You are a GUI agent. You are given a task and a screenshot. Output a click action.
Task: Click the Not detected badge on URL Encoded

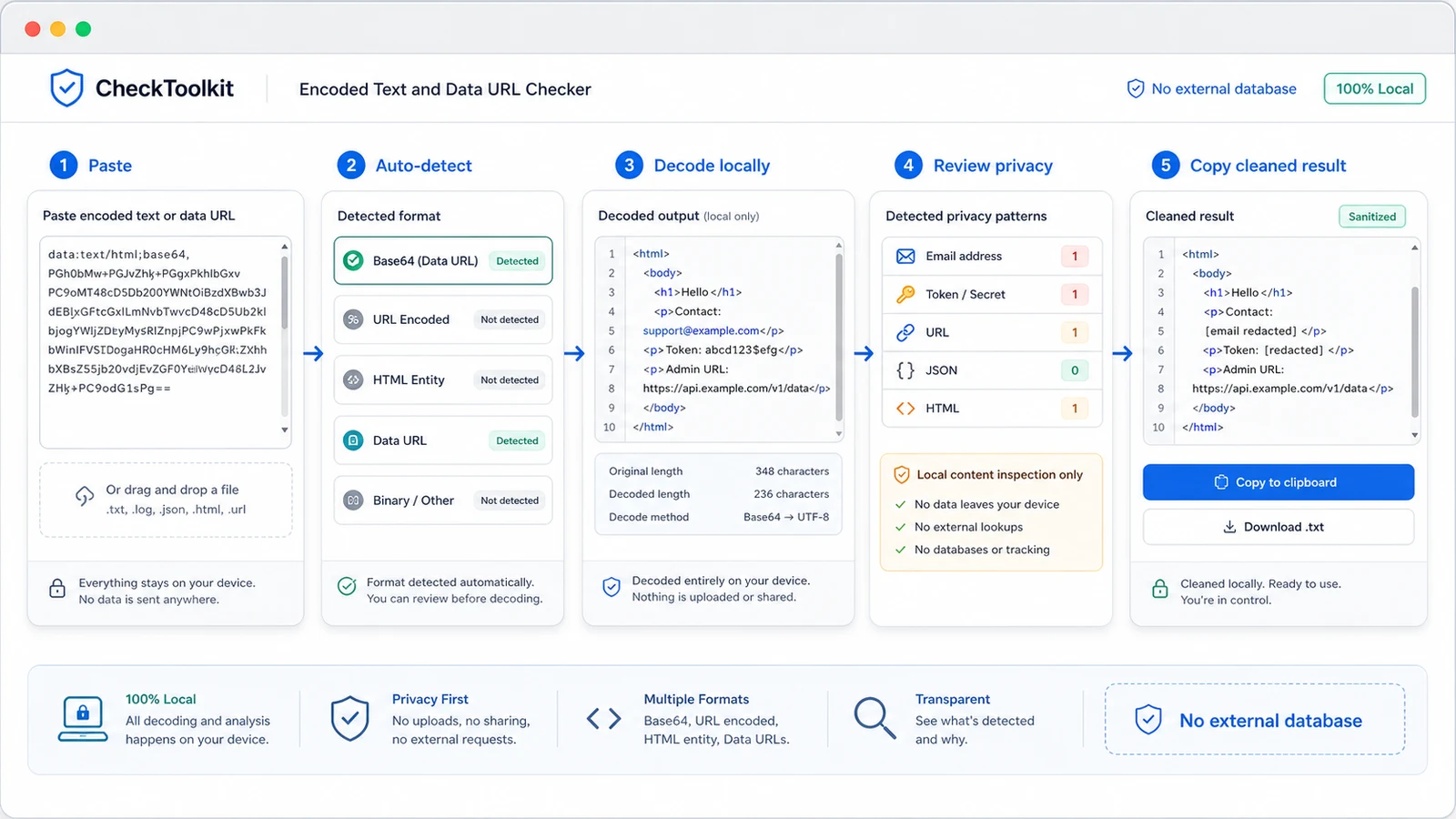[x=510, y=319]
